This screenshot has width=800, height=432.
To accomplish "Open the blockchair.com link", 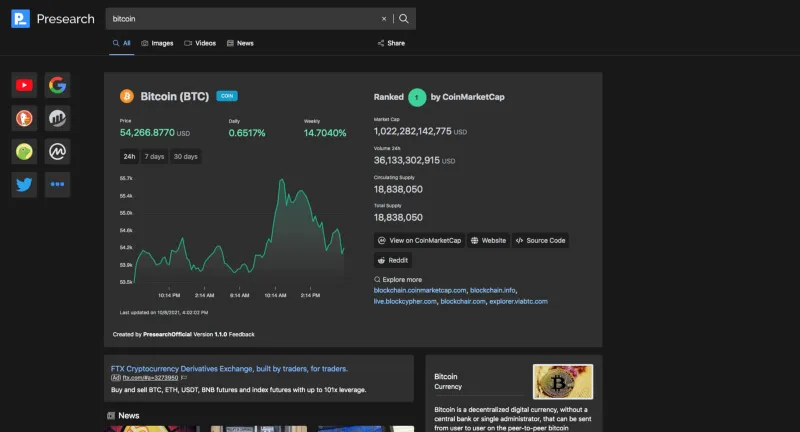I will point(463,301).
